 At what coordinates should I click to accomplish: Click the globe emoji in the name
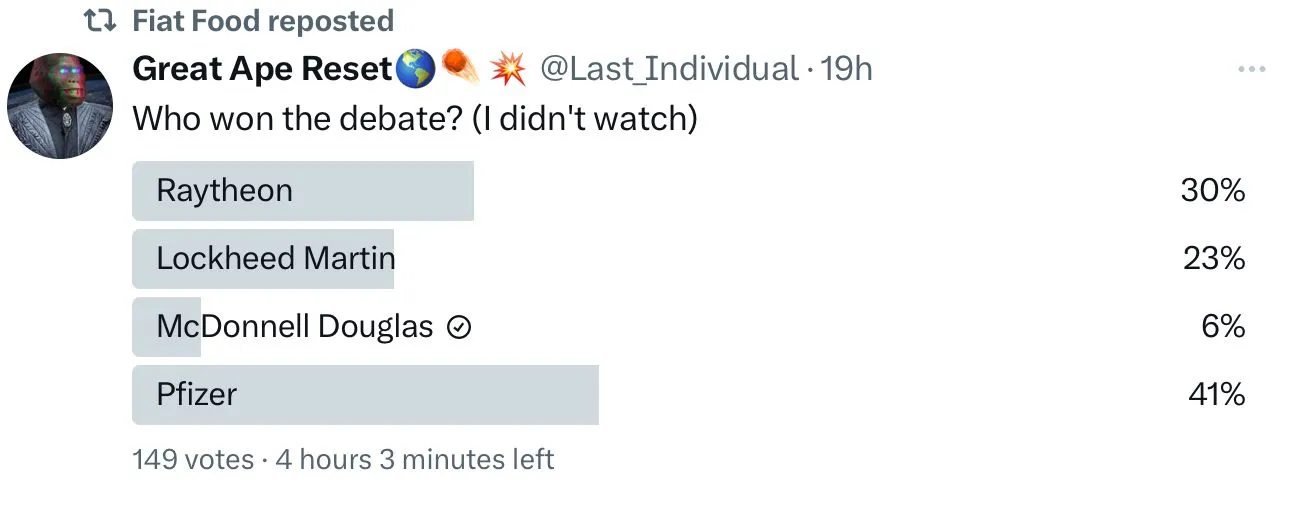[x=415, y=69]
